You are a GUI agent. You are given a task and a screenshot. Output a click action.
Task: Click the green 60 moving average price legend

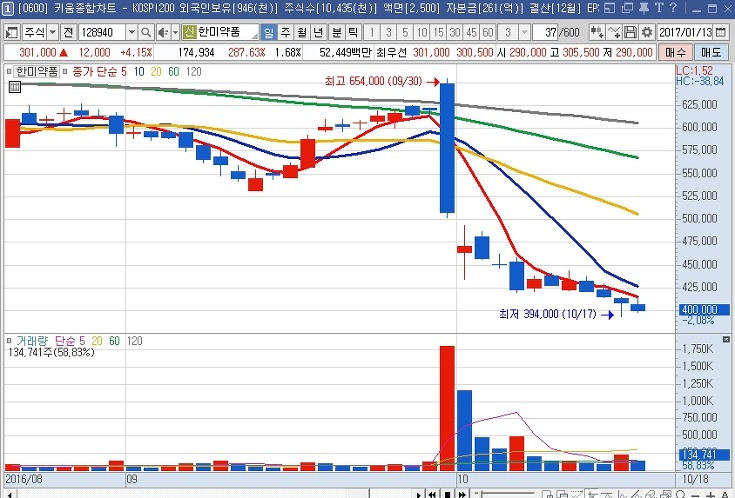(x=174, y=72)
